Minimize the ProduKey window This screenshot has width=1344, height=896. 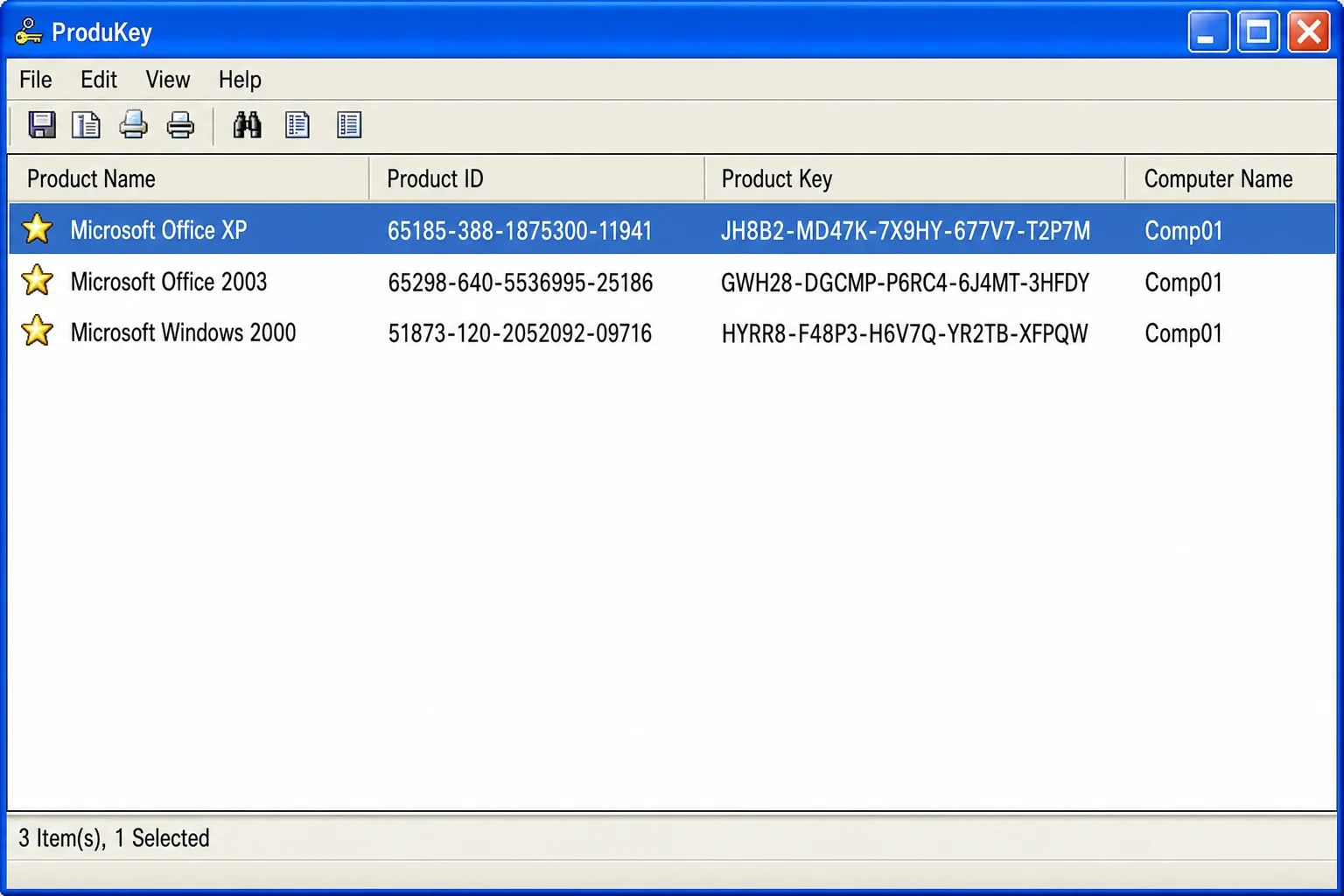click(x=1208, y=32)
